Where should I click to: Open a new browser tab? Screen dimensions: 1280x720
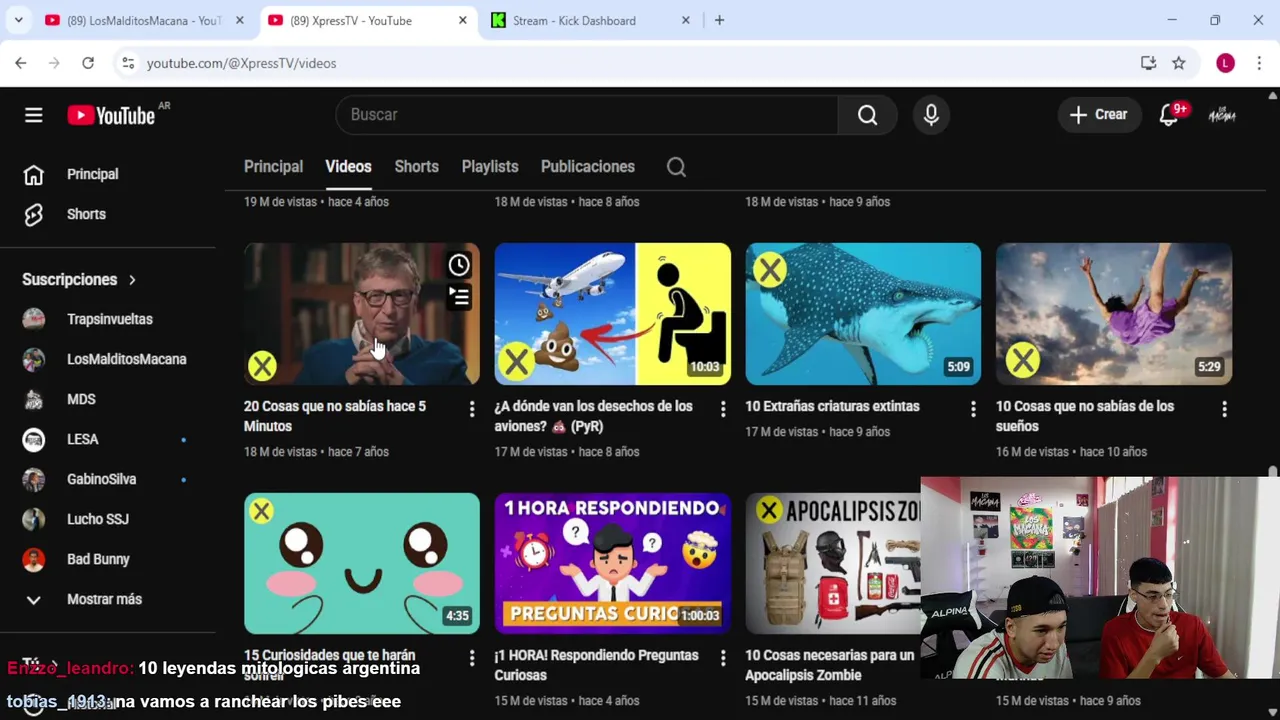(x=719, y=20)
